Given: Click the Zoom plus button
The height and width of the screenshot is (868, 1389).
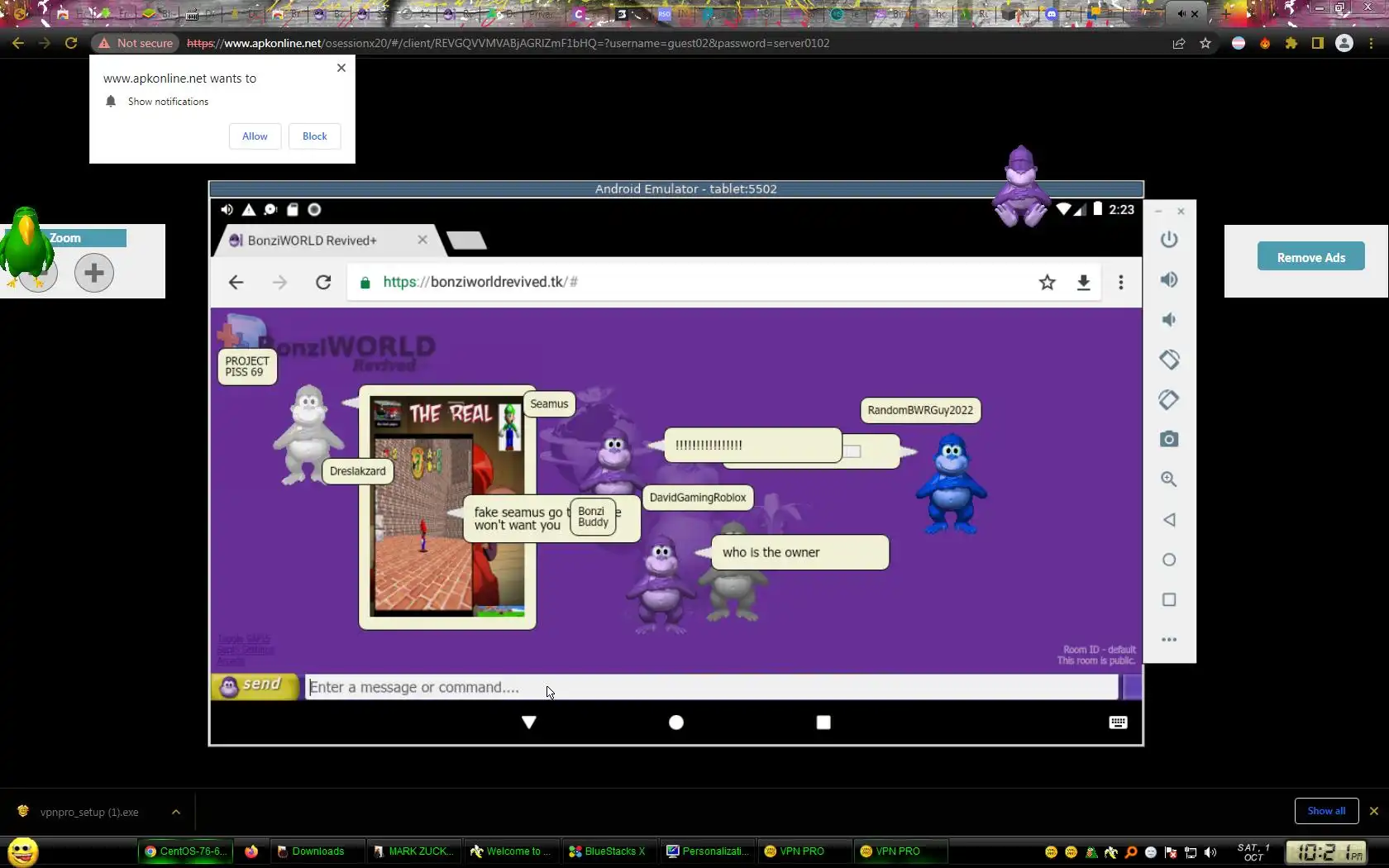Looking at the screenshot, I should tap(94, 272).
